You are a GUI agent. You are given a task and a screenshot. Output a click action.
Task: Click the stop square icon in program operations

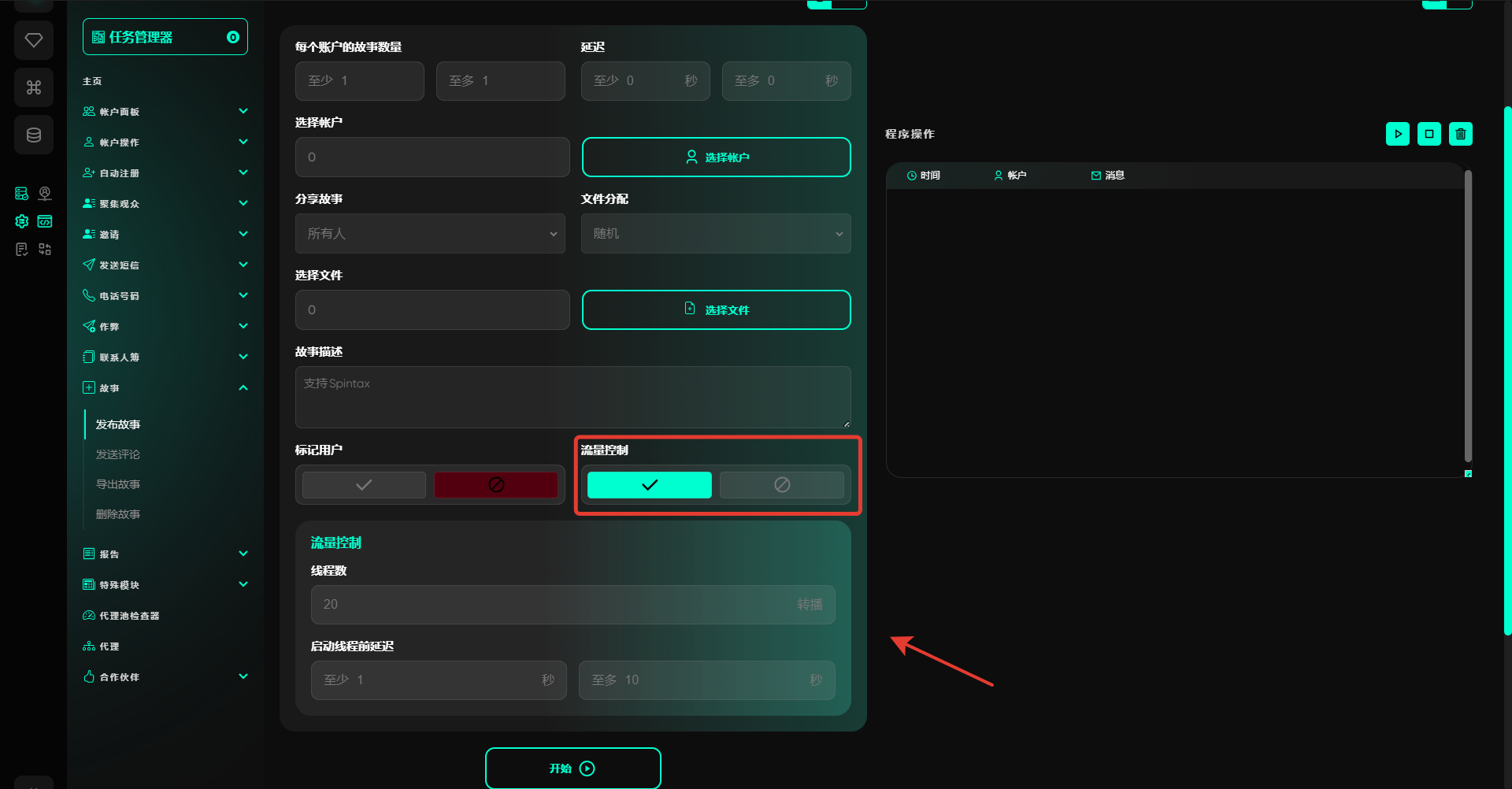pyautogui.click(x=1429, y=134)
